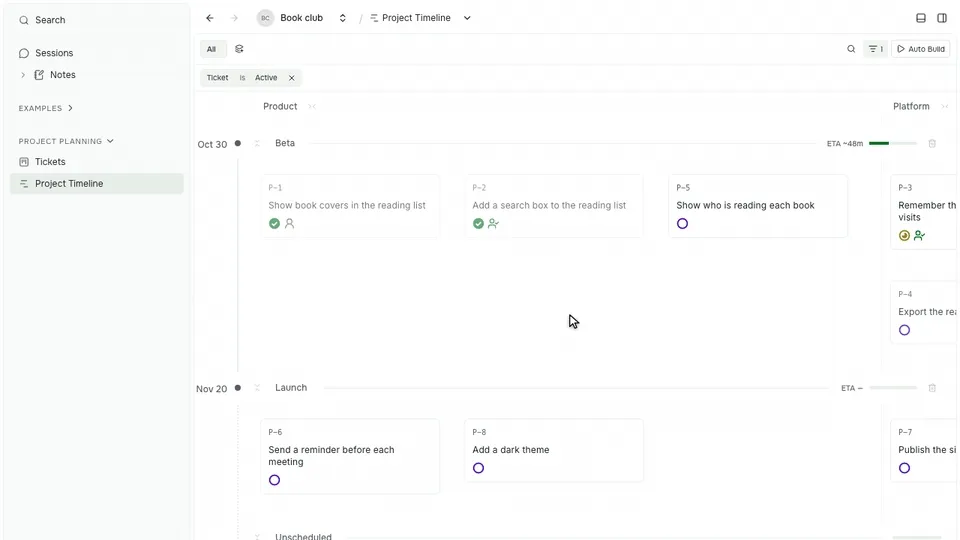The image size is (960, 540).
Task: Select Project Timeline in the sidebar
Action: (x=97, y=184)
